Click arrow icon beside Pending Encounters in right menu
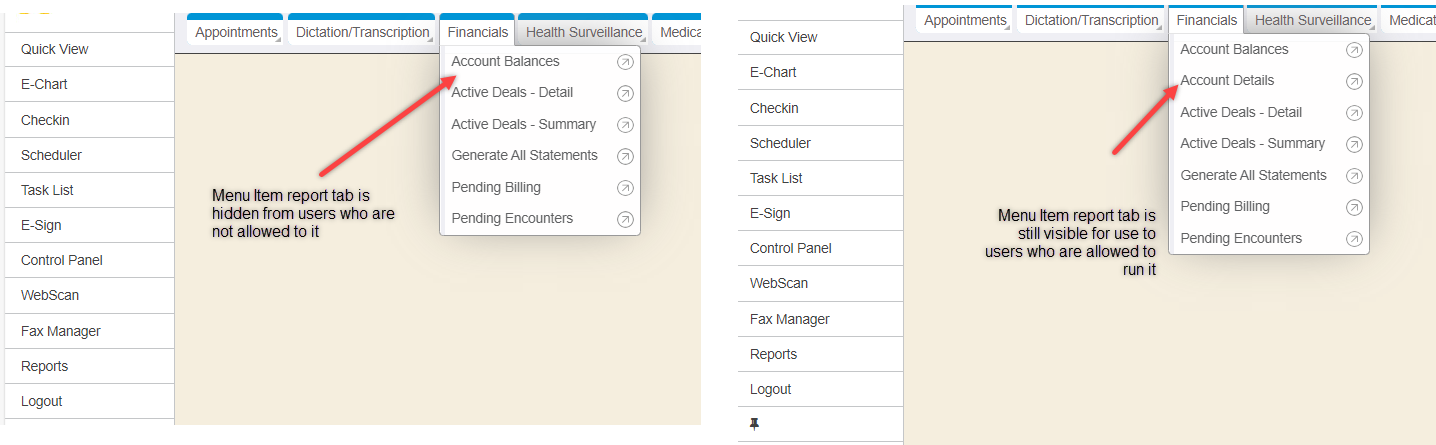1436x445 pixels. [x=1354, y=239]
